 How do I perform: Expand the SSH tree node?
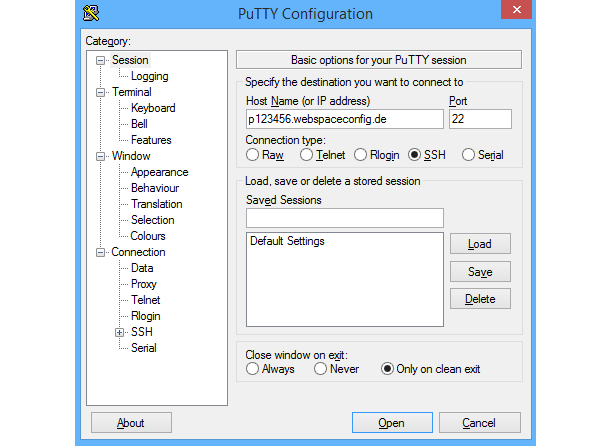coord(119,332)
